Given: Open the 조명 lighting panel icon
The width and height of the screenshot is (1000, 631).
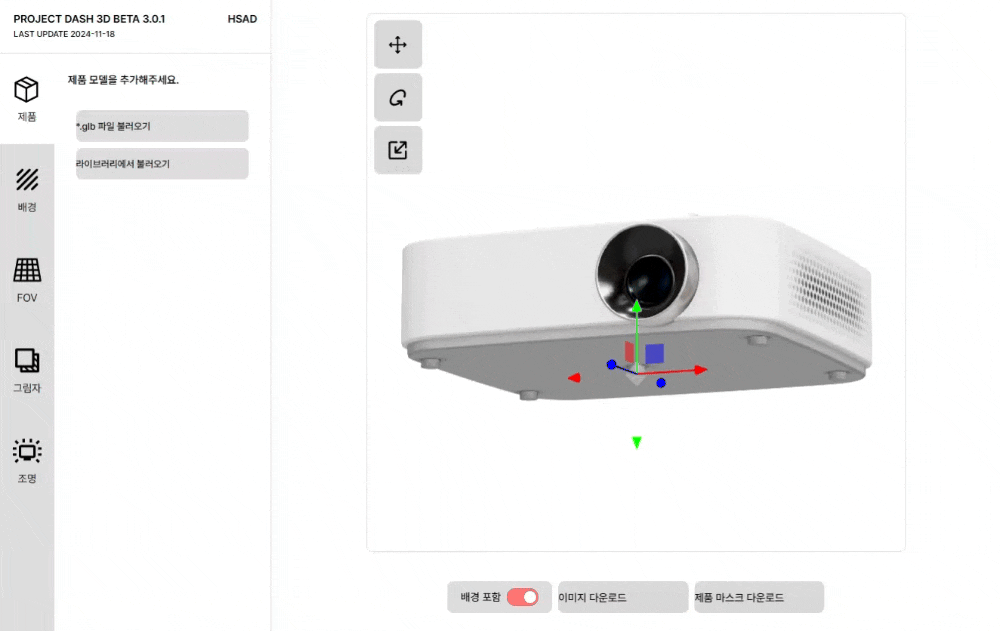Looking at the screenshot, I should (x=27, y=451).
